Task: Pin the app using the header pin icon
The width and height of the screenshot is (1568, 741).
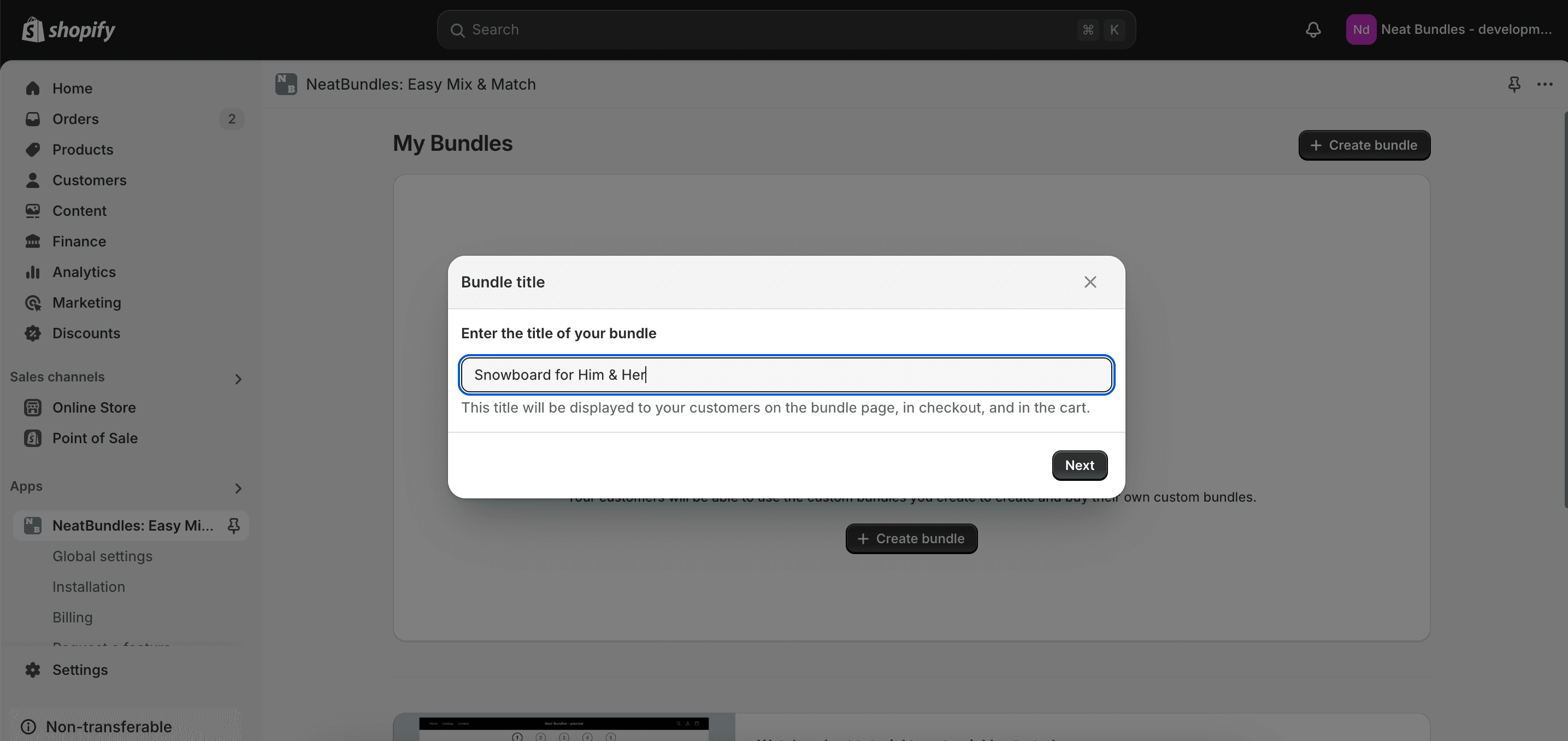Action: pos(1514,84)
